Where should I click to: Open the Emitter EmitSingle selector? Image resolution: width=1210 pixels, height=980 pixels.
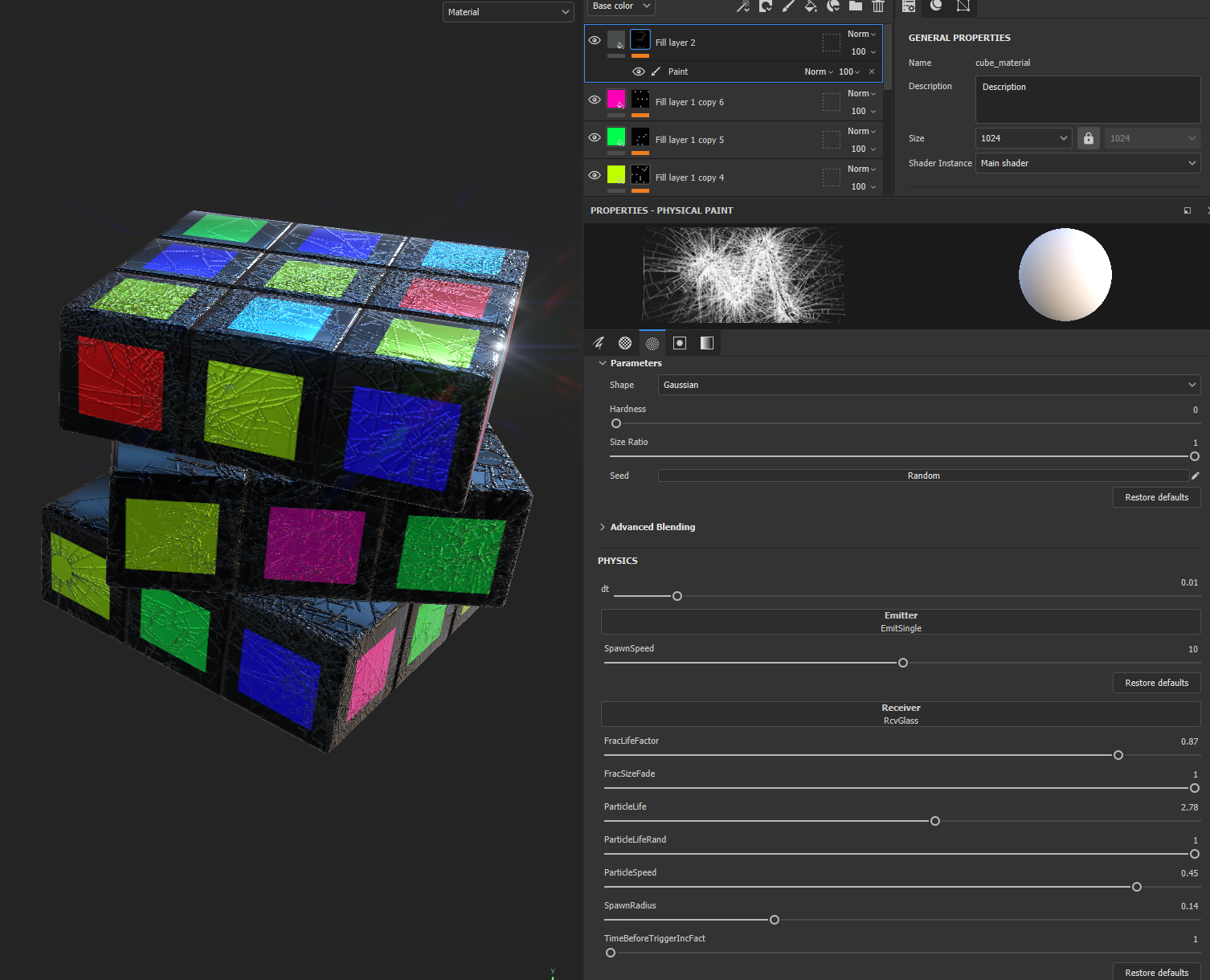click(x=901, y=622)
